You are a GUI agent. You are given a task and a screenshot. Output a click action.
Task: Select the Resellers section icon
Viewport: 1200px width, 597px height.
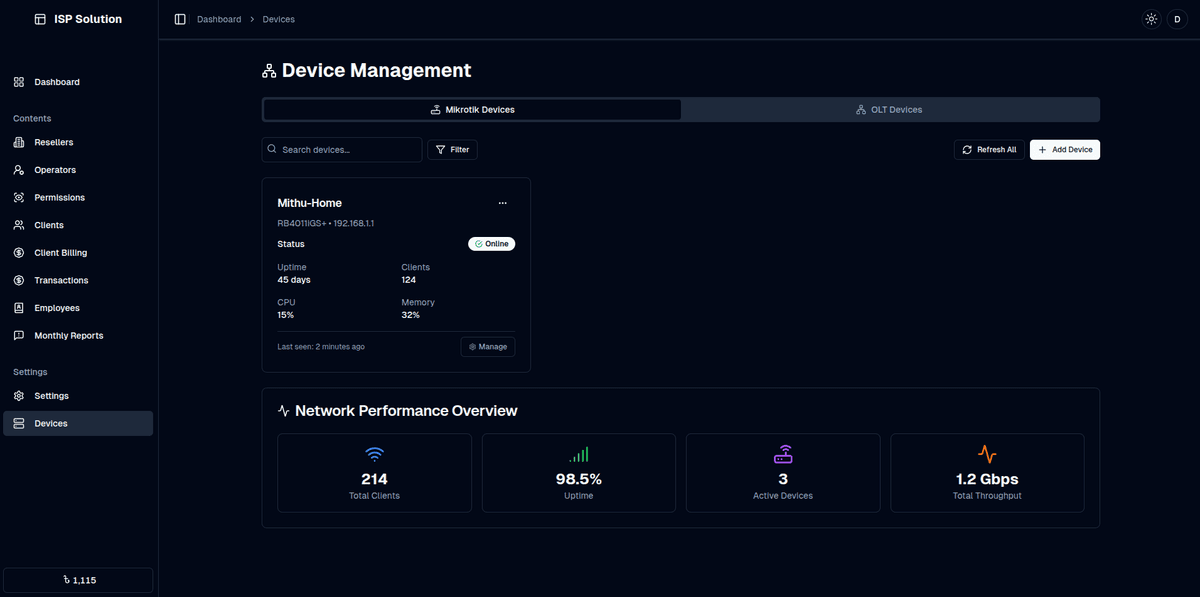pos(18,141)
